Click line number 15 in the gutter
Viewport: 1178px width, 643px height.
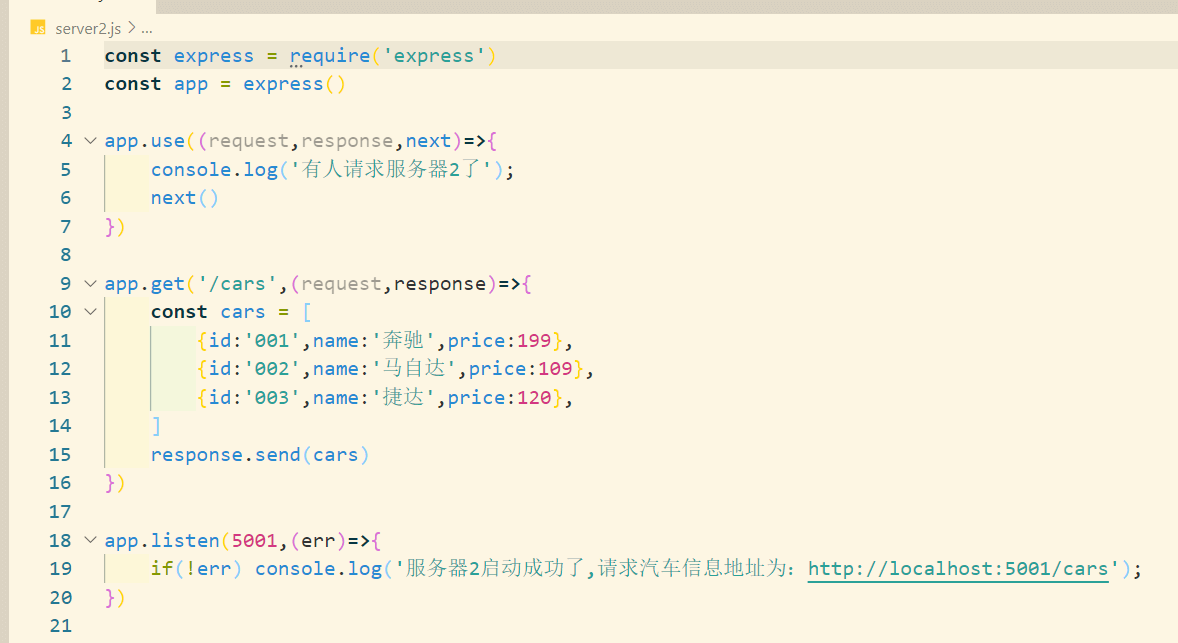click(x=60, y=454)
